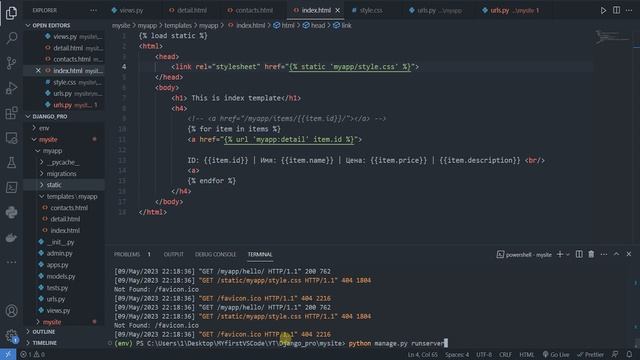Click the editor minimap

tap(613, 38)
